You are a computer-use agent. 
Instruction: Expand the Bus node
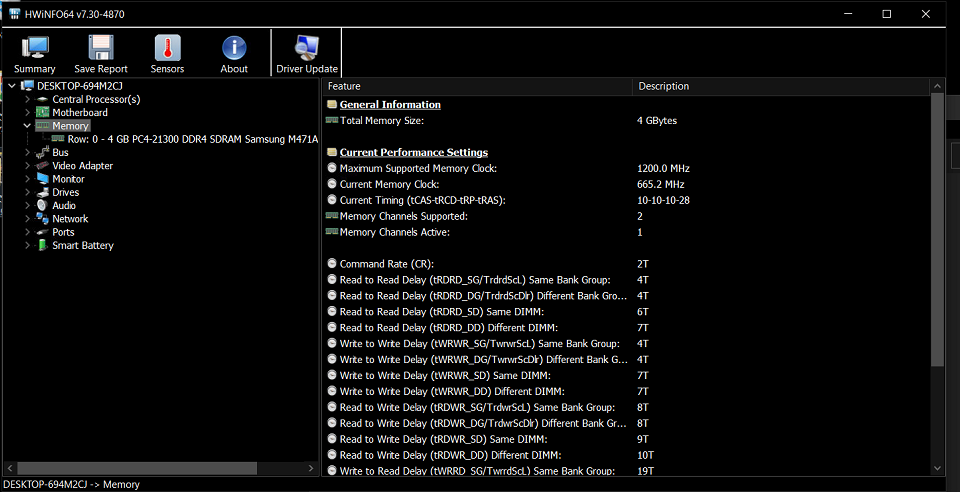[28, 152]
